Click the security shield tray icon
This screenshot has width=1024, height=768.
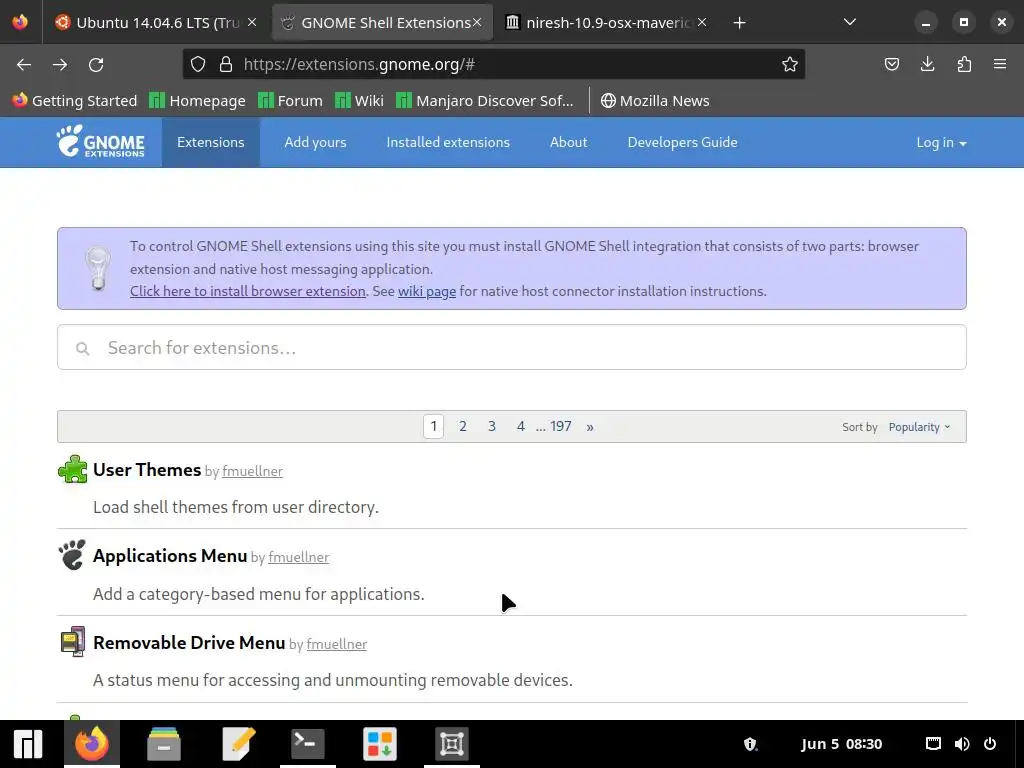pyautogui.click(x=750, y=744)
